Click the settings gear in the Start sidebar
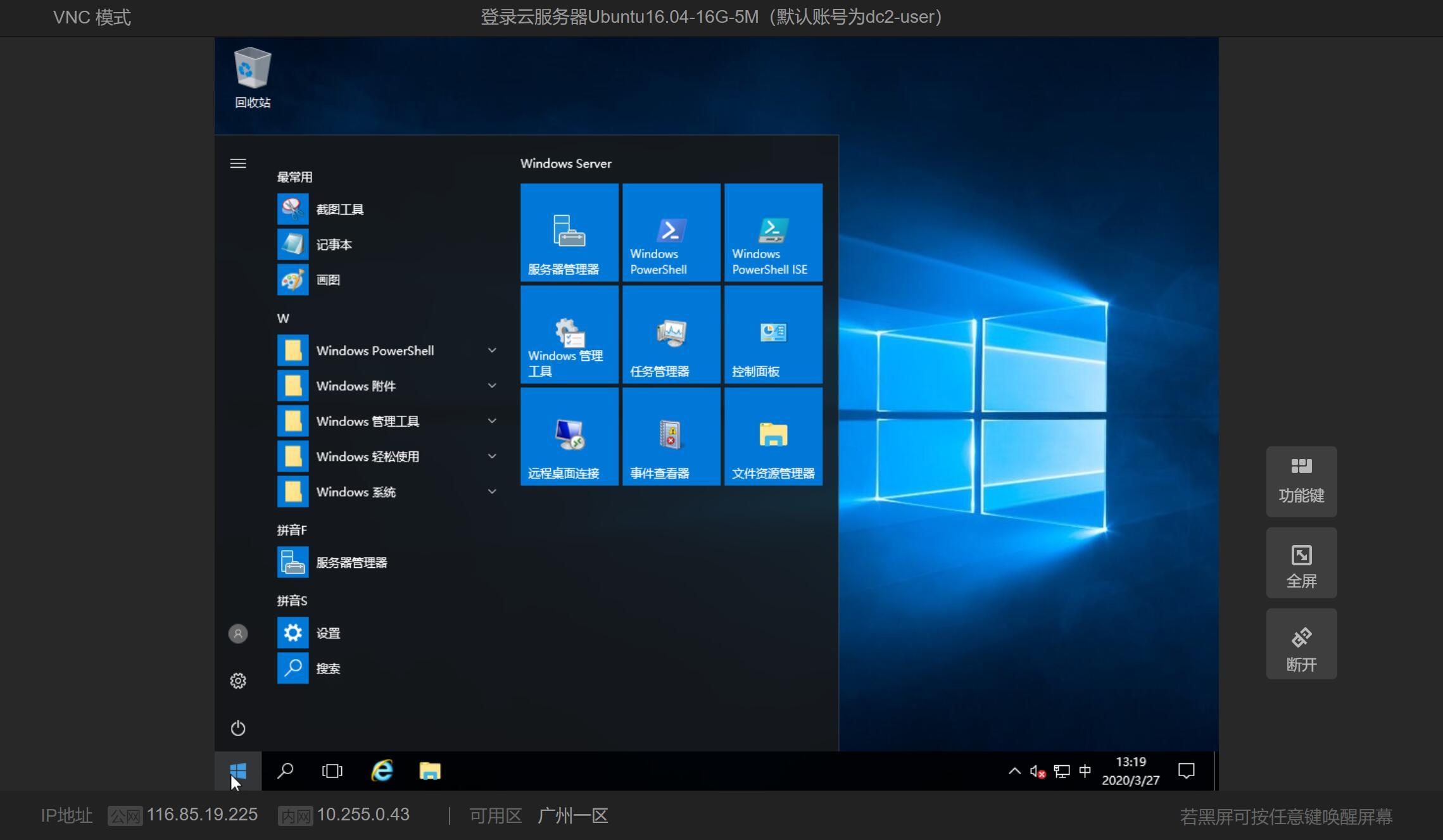 238,681
